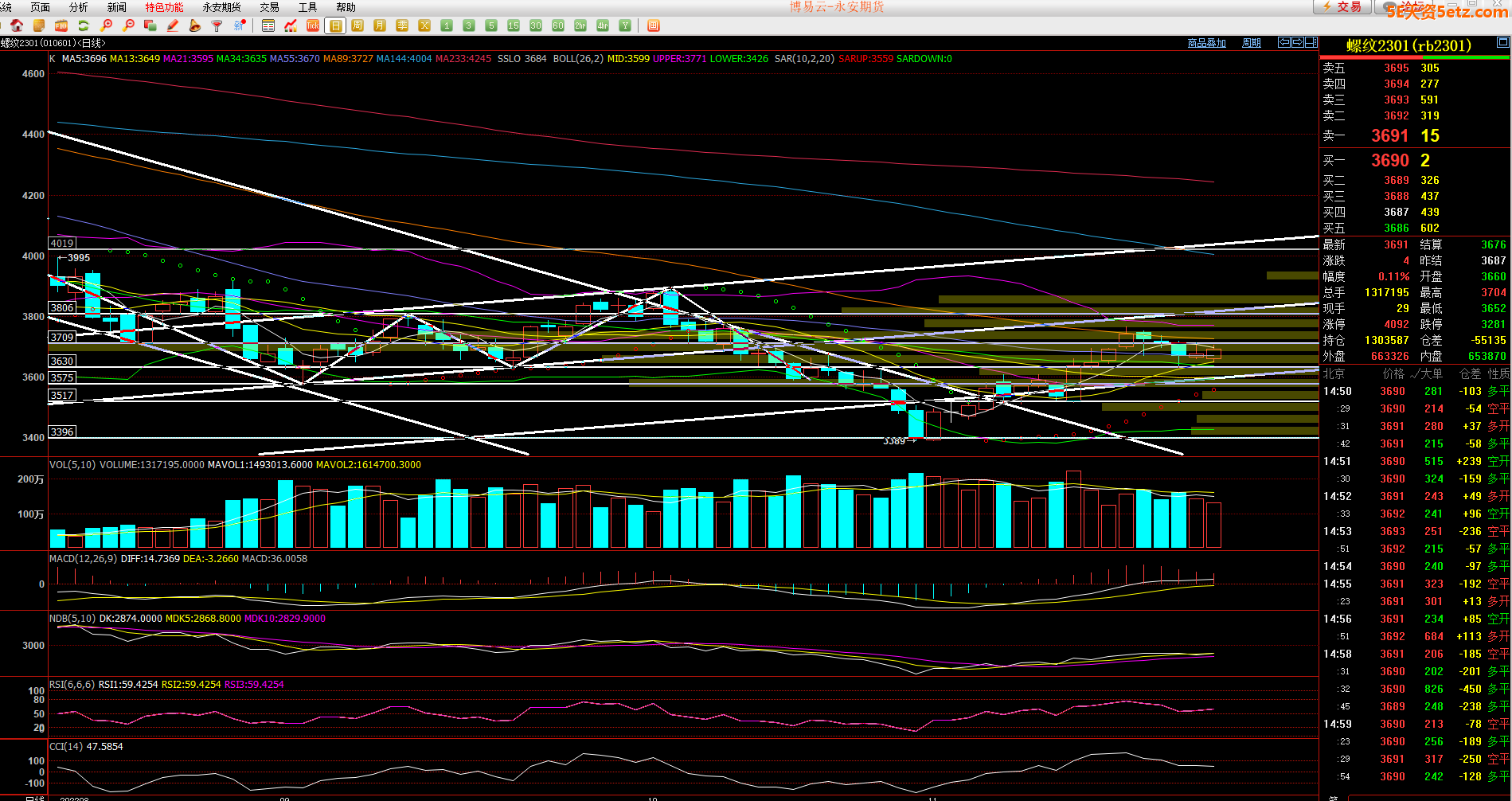Screen dimensions: 1512x801
Task: Switch to yearly Y chart period
Action: click(x=625, y=25)
